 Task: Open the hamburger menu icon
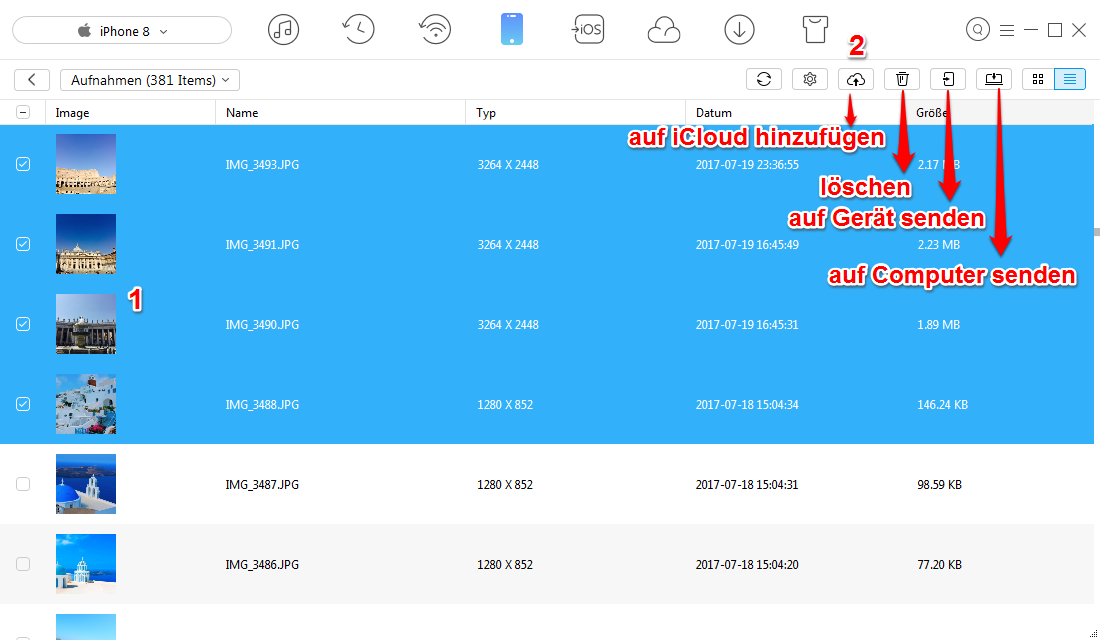coord(1007,30)
